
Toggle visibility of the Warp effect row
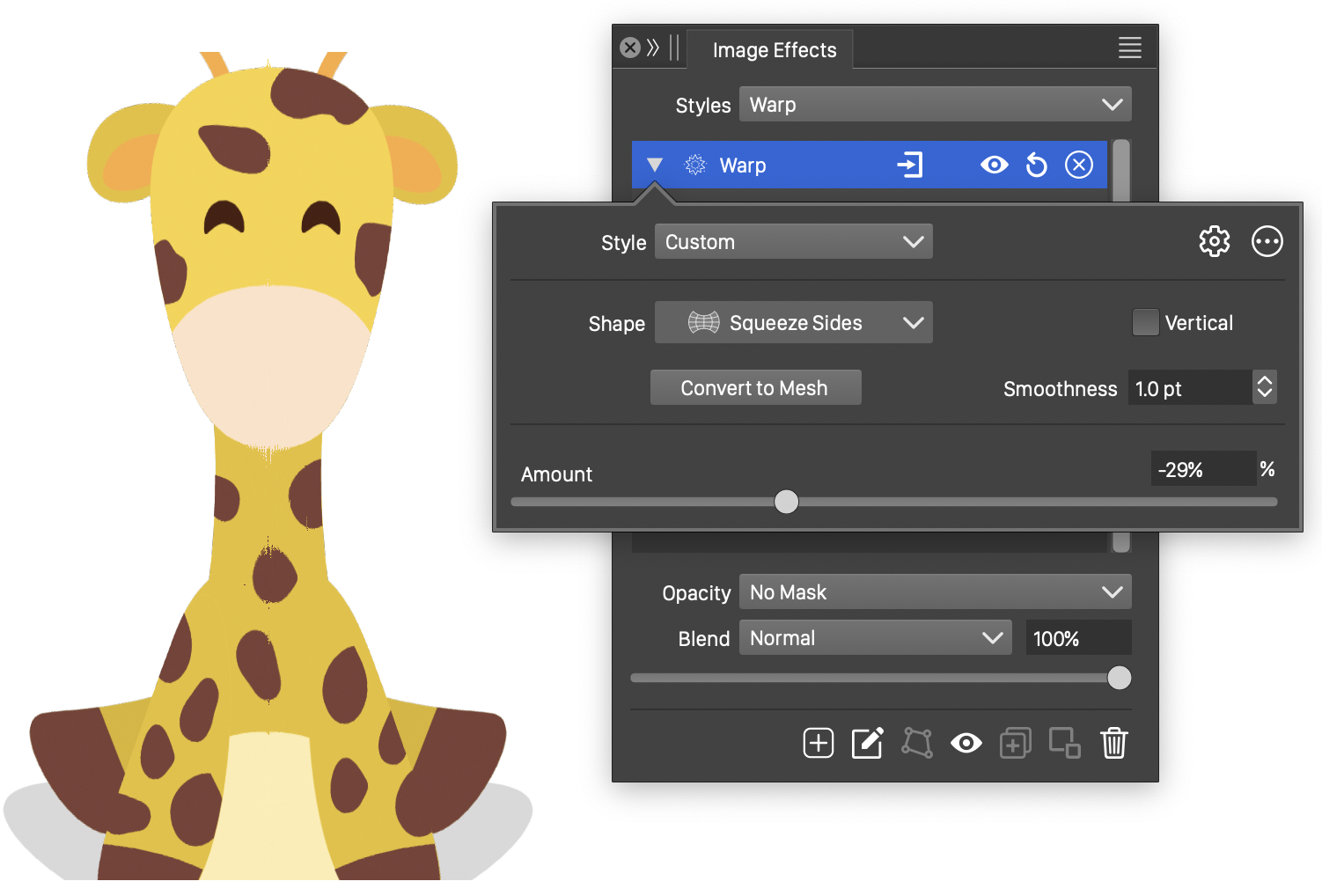tap(994, 165)
